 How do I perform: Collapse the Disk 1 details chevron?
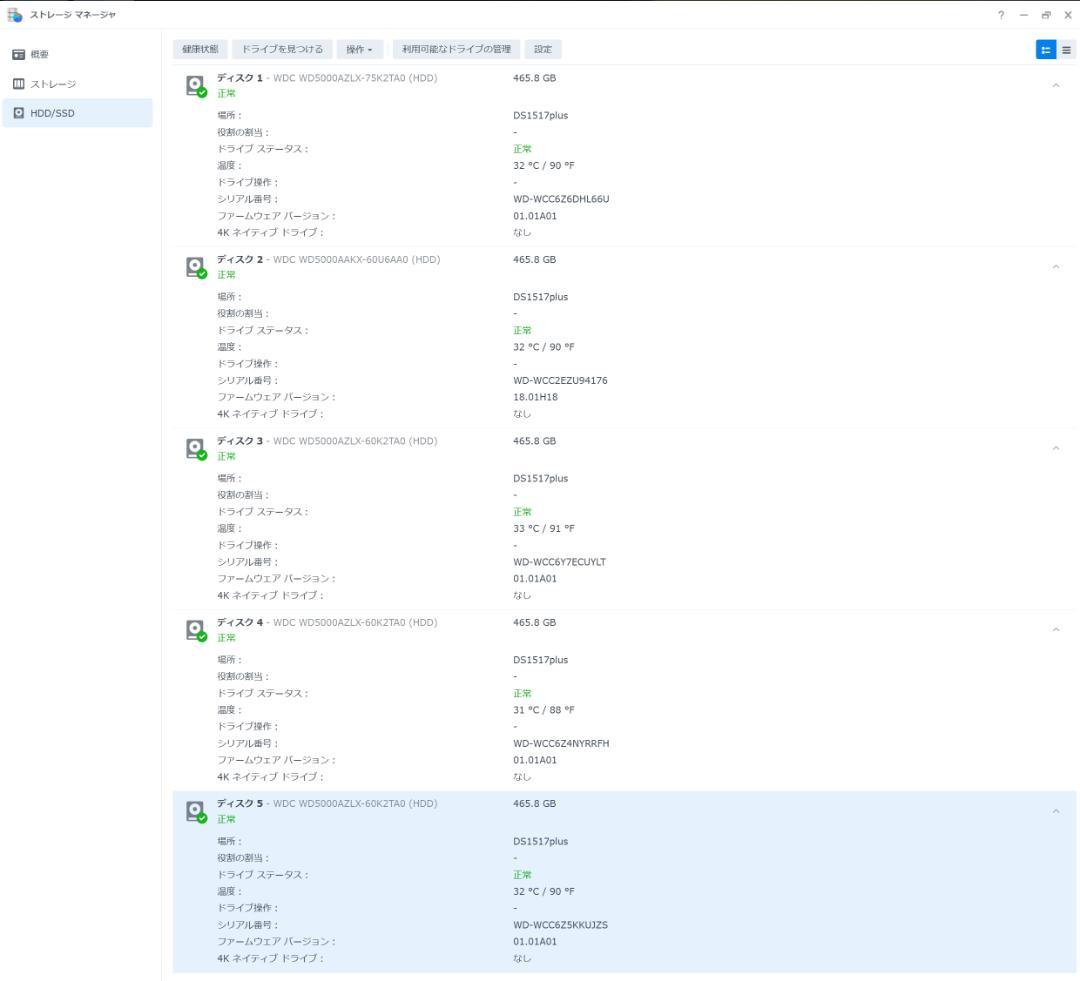1056,86
